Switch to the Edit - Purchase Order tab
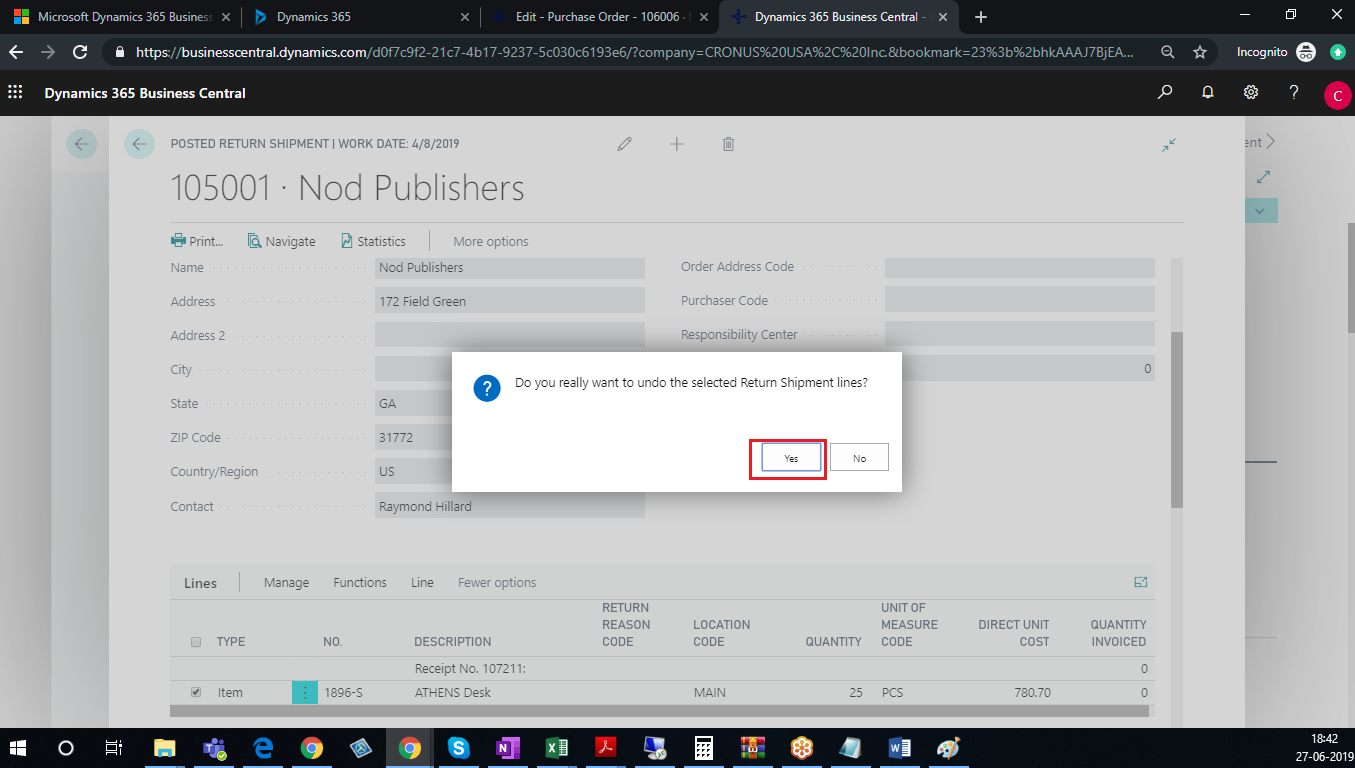The height and width of the screenshot is (768, 1355). (601, 17)
